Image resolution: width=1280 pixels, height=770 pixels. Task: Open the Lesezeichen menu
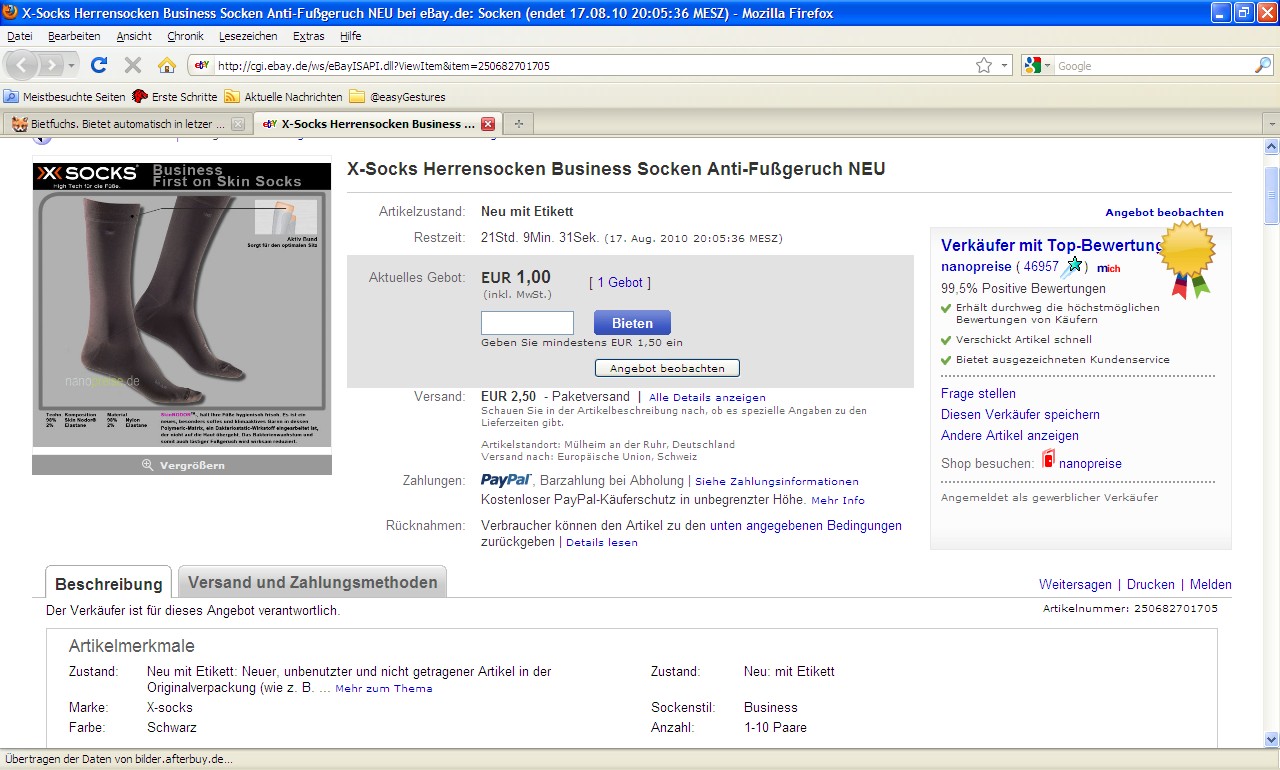click(248, 36)
